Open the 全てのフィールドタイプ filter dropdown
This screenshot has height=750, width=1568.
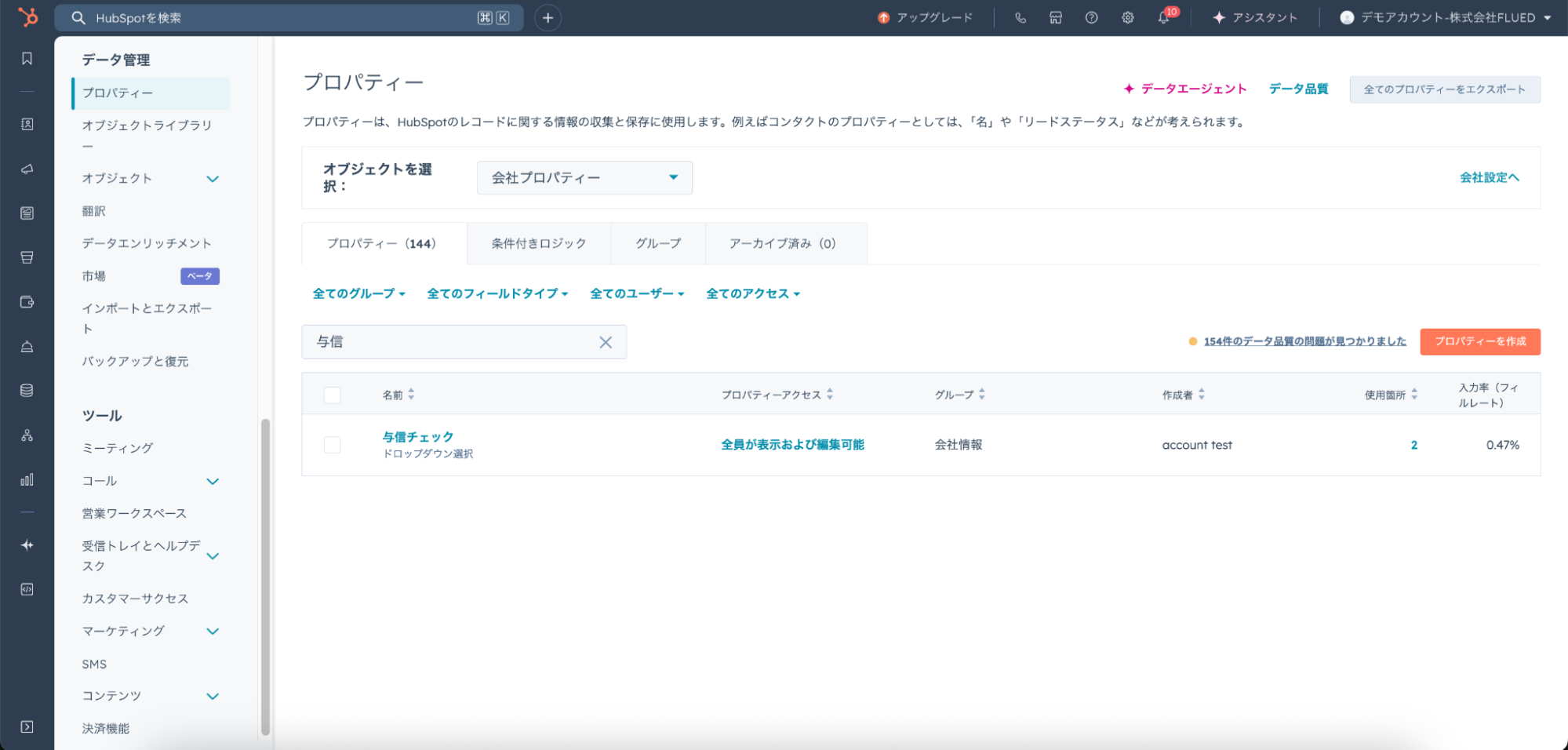point(497,293)
